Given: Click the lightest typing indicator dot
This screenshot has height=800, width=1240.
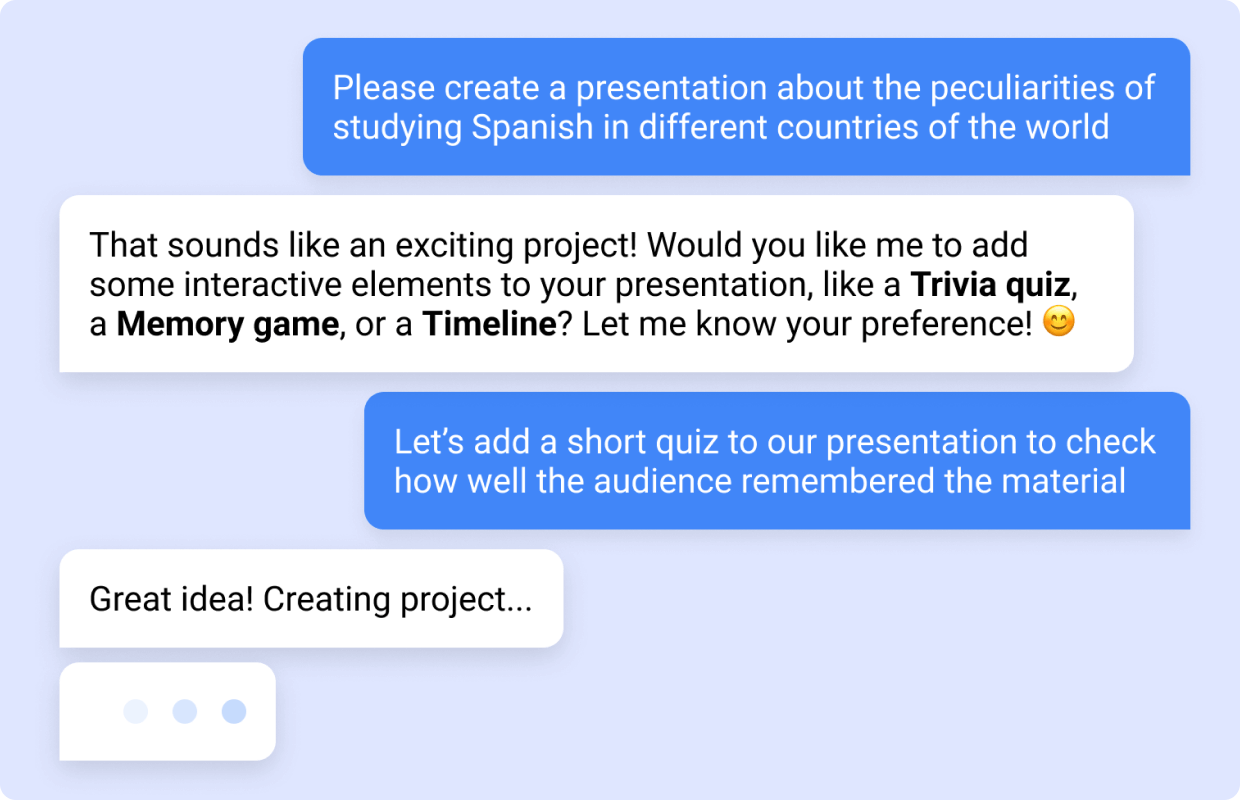Looking at the screenshot, I should pyautogui.click(x=135, y=711).
